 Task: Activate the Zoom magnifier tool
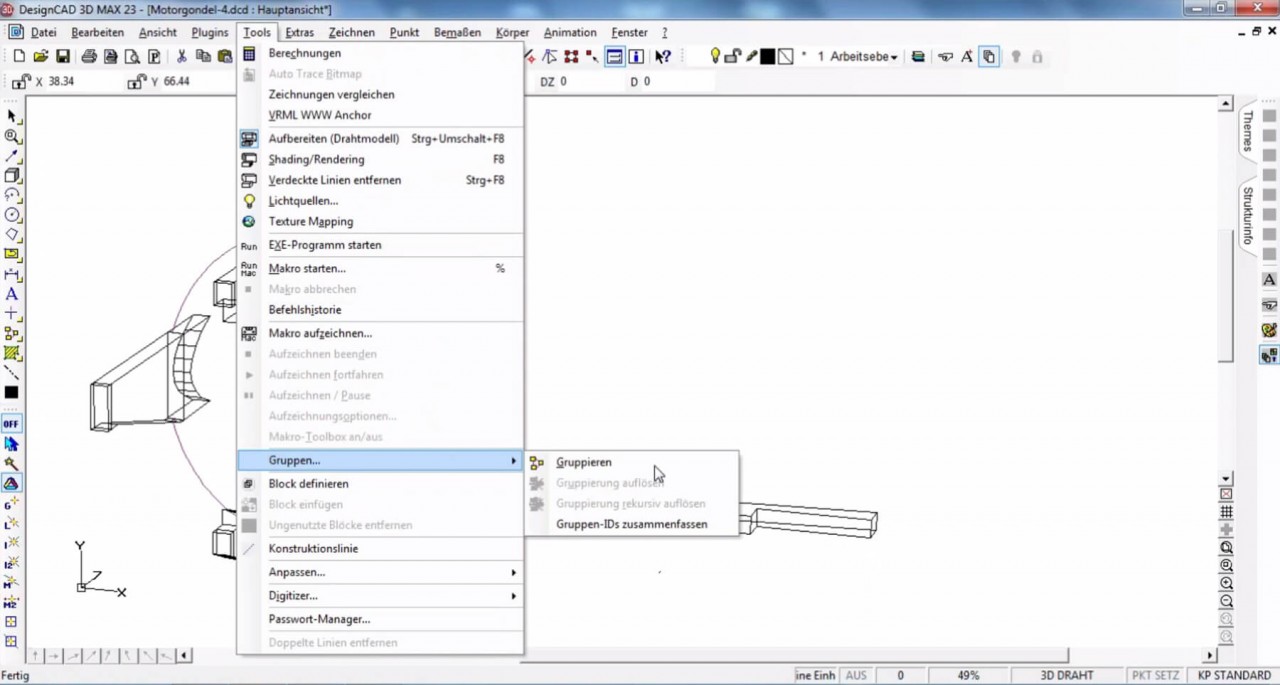11,136
